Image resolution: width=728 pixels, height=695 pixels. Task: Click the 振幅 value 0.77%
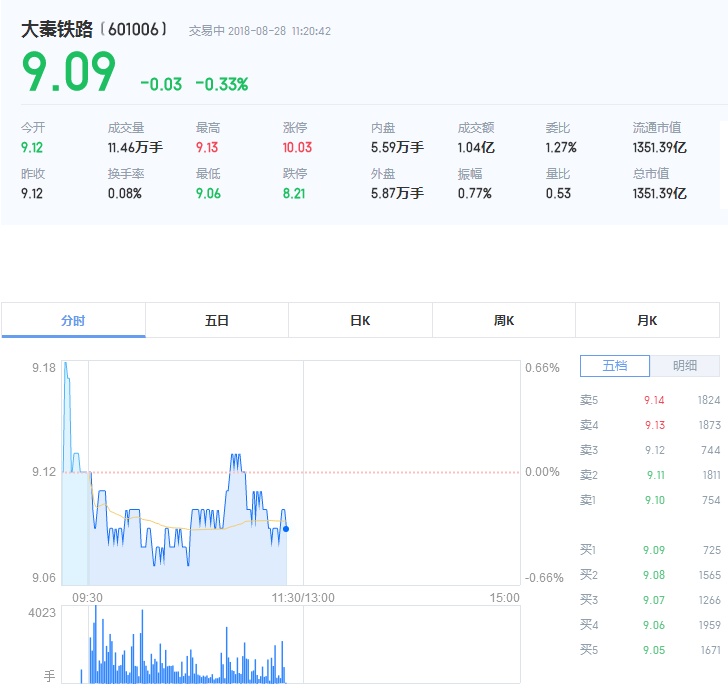(x=474, y=193)
